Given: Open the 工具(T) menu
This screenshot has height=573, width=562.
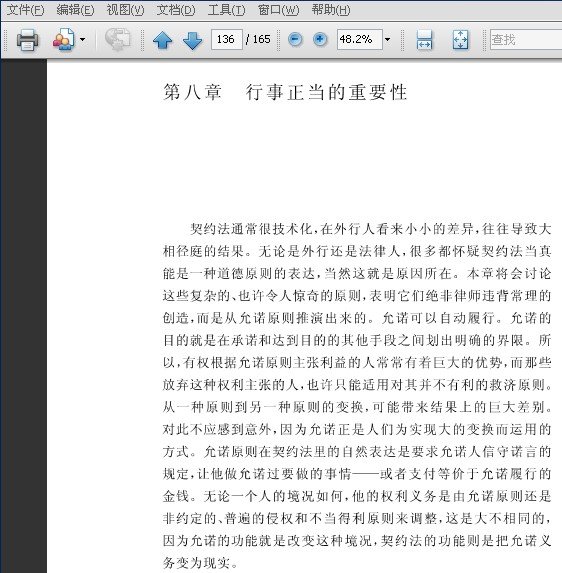Looking at the screenshot, I should click(x=226, y=10).
